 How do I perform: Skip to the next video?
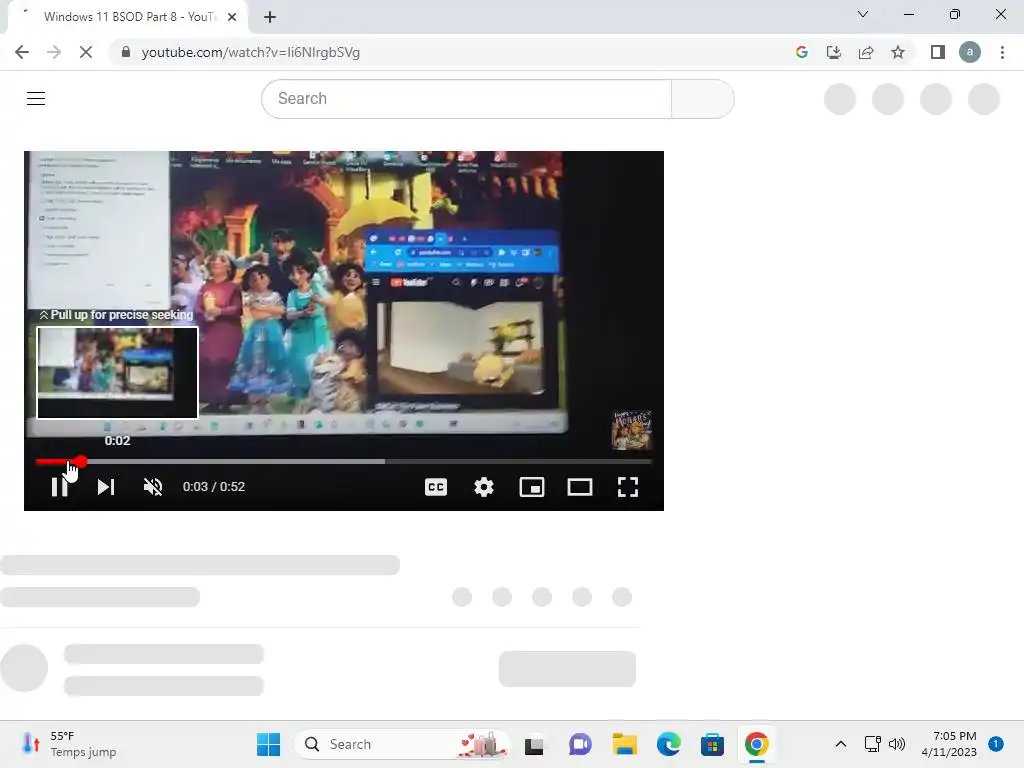[106, 487]
